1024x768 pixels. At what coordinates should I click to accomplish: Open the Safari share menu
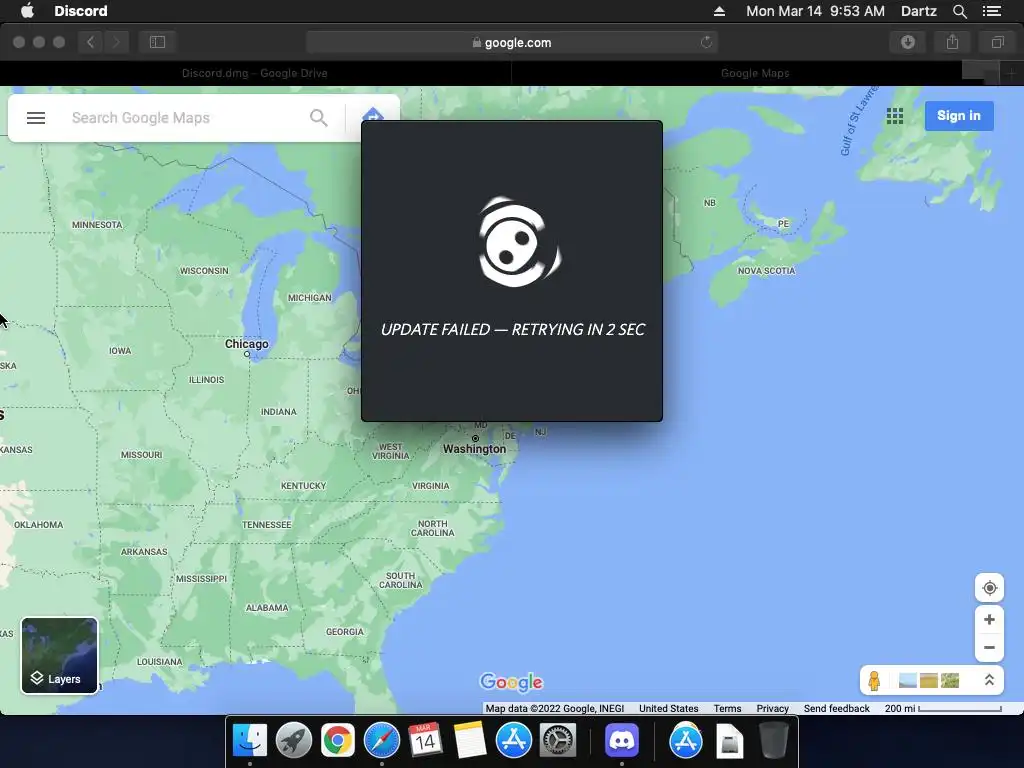coord(952,42)
